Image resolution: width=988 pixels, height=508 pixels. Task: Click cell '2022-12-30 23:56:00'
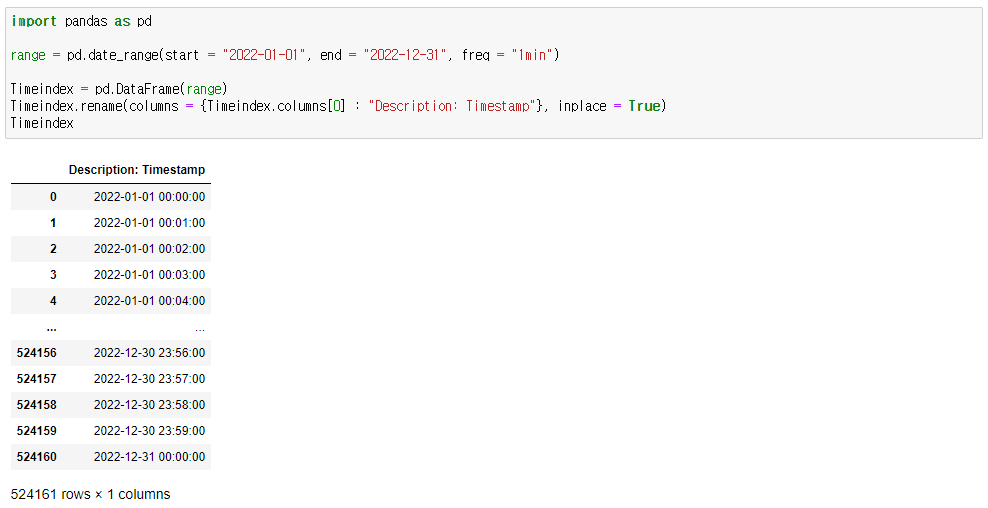[149, 353]
